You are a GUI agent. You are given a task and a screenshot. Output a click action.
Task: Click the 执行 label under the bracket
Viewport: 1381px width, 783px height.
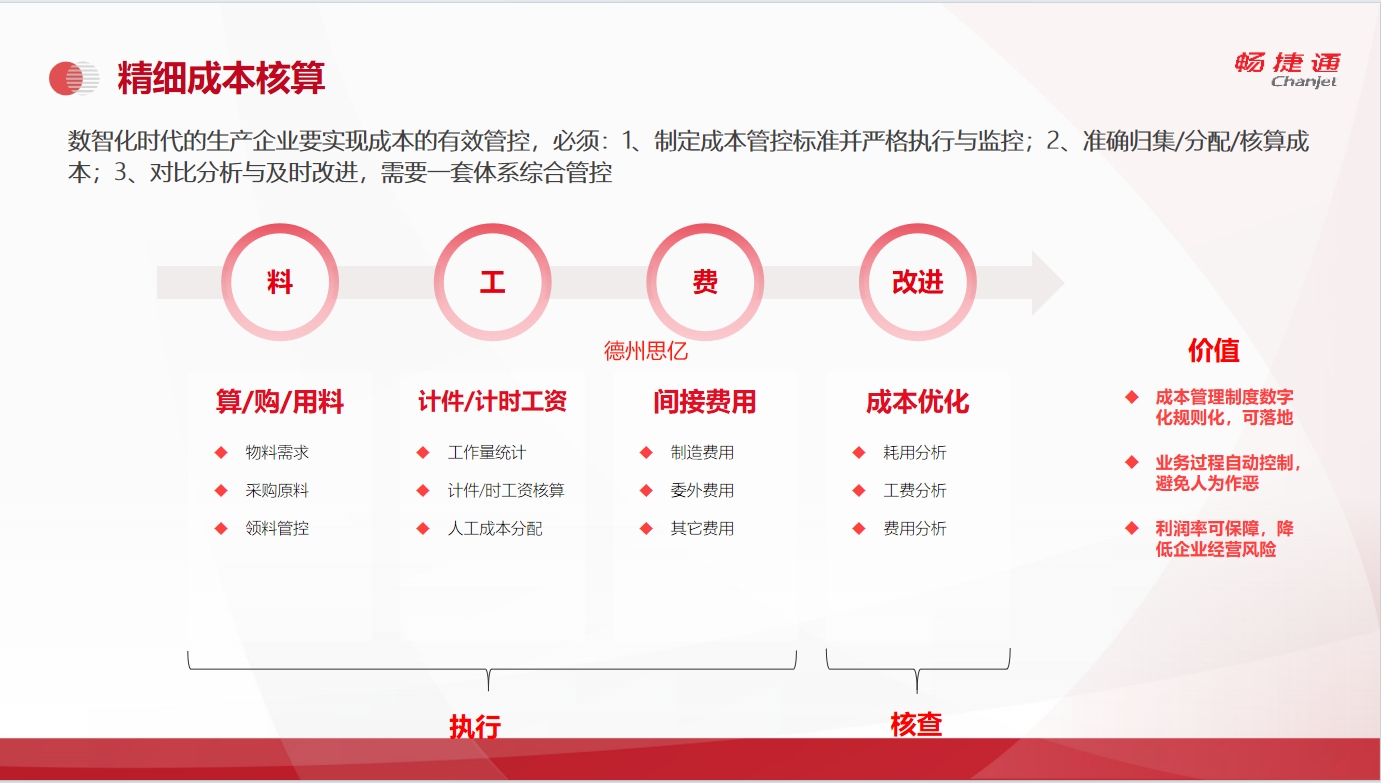[x=475, y=727]
